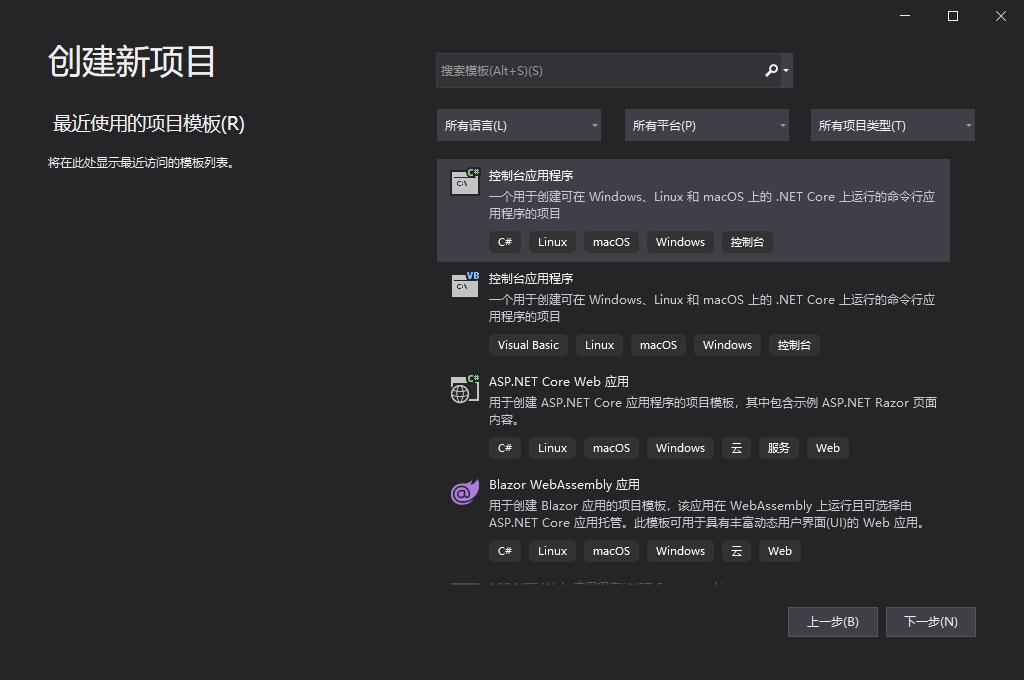Click the VB console app template icon
The image size is (1024, 680).
465,285
